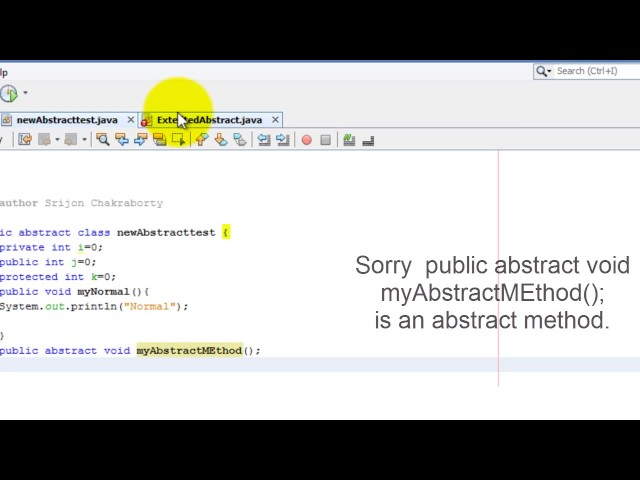Click the Uncomment lines icon

pyautogui.click(x=368, y=141)
